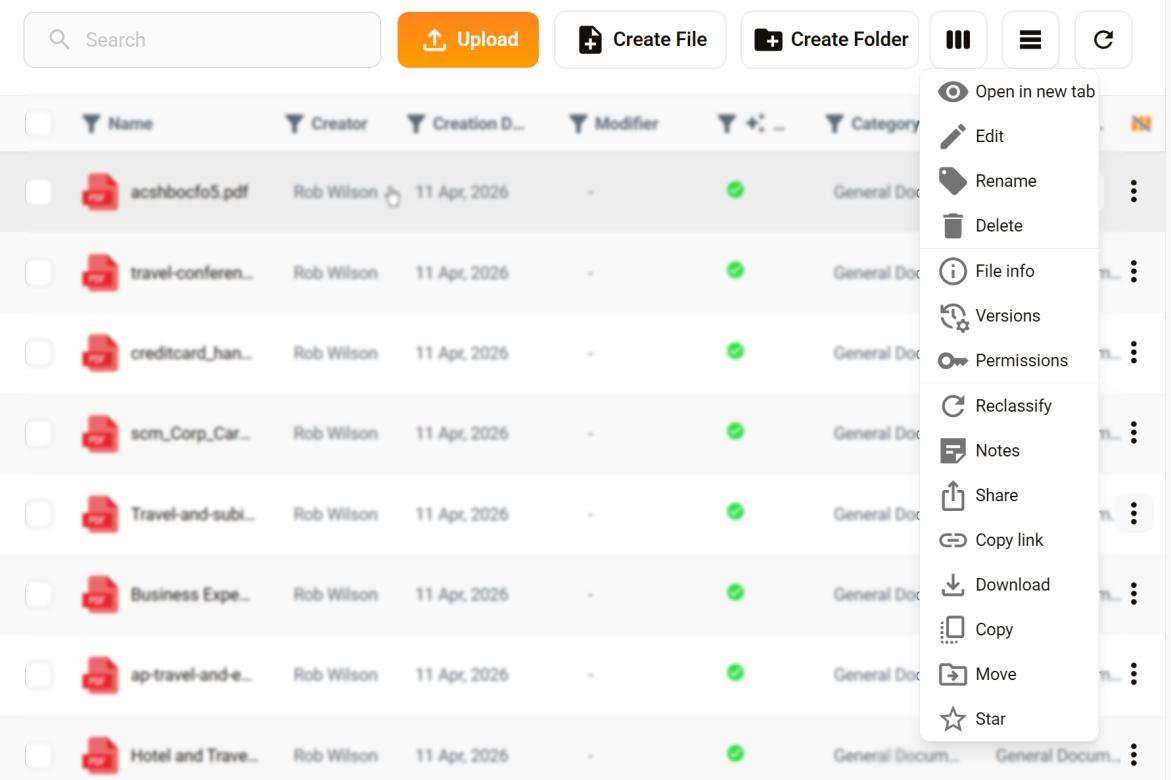Image resolution: width=1171 pixels, height=780 pixels.
Task: Click Rob Wilson in creditcard_han... row
Action: pyautogui.click(x=335, y=353)
